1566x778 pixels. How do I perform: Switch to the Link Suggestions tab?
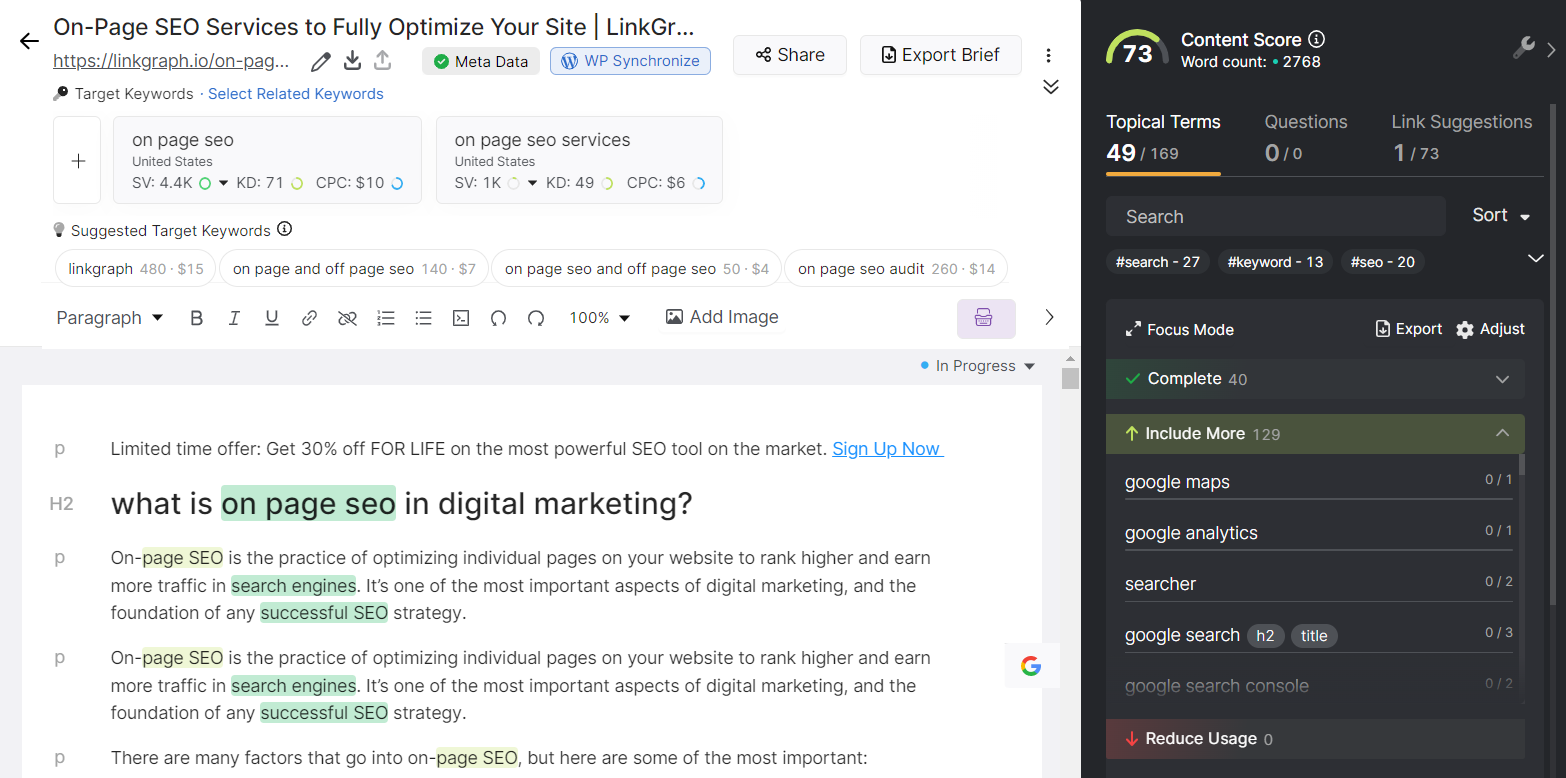1461,137
